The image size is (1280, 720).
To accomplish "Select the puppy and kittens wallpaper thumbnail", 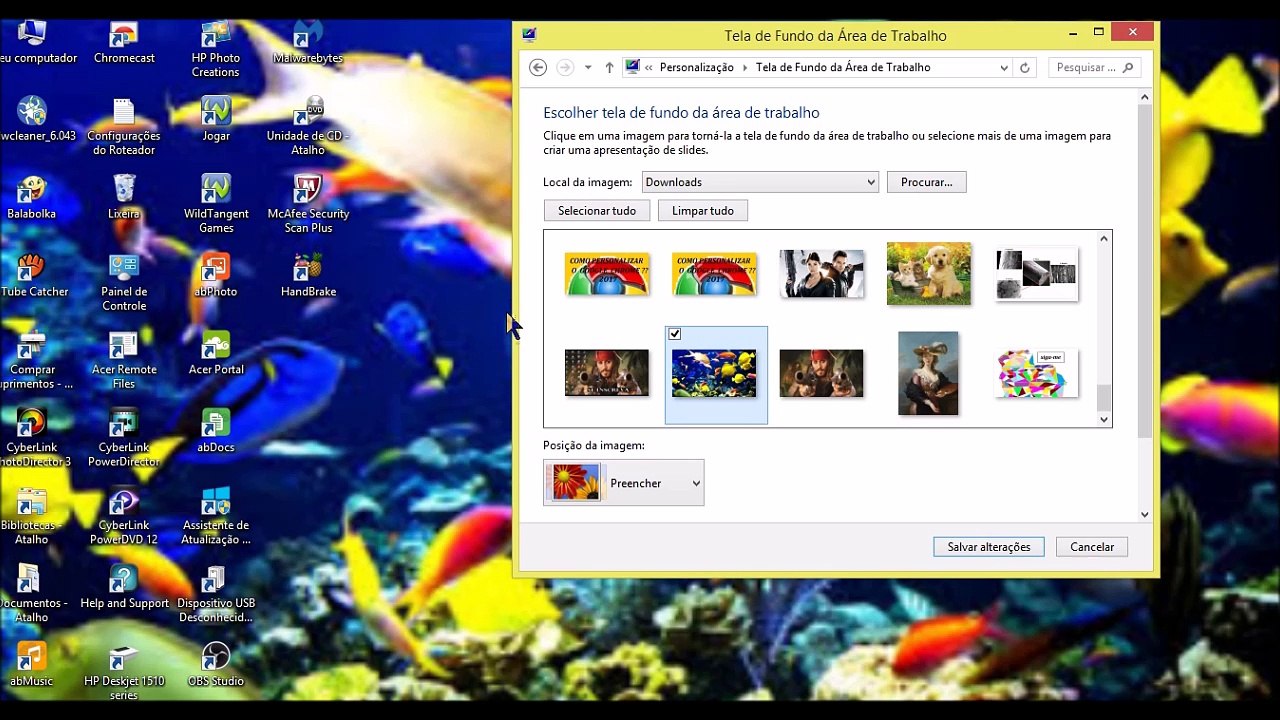I will click(x=929, y=273).
